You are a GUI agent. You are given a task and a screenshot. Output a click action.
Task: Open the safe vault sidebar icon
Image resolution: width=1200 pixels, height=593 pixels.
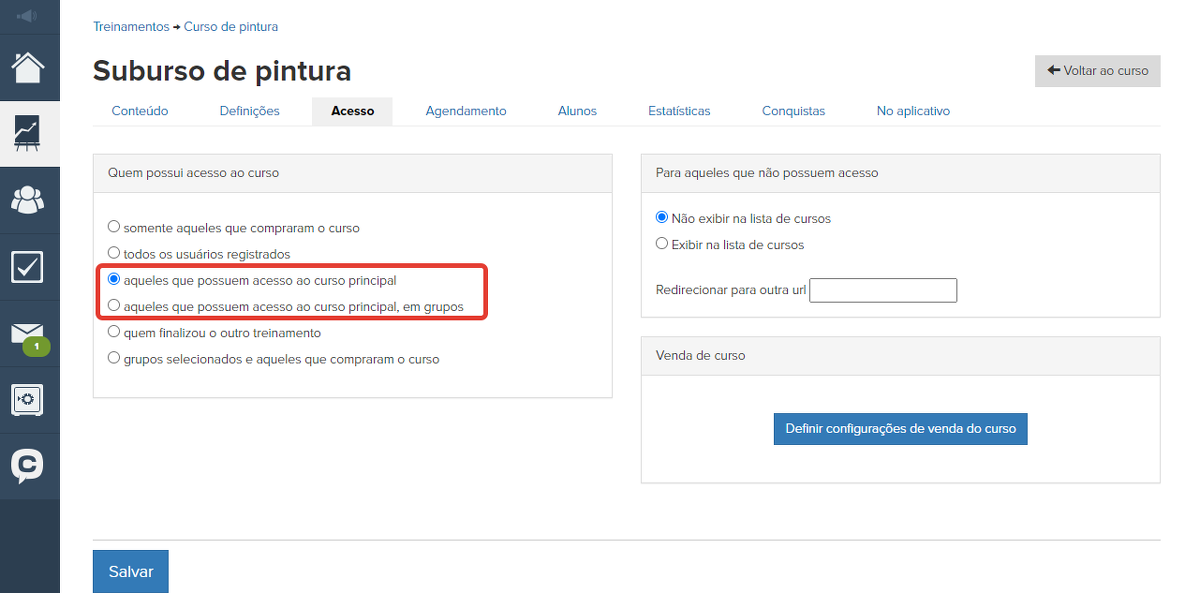click(28, 400)
